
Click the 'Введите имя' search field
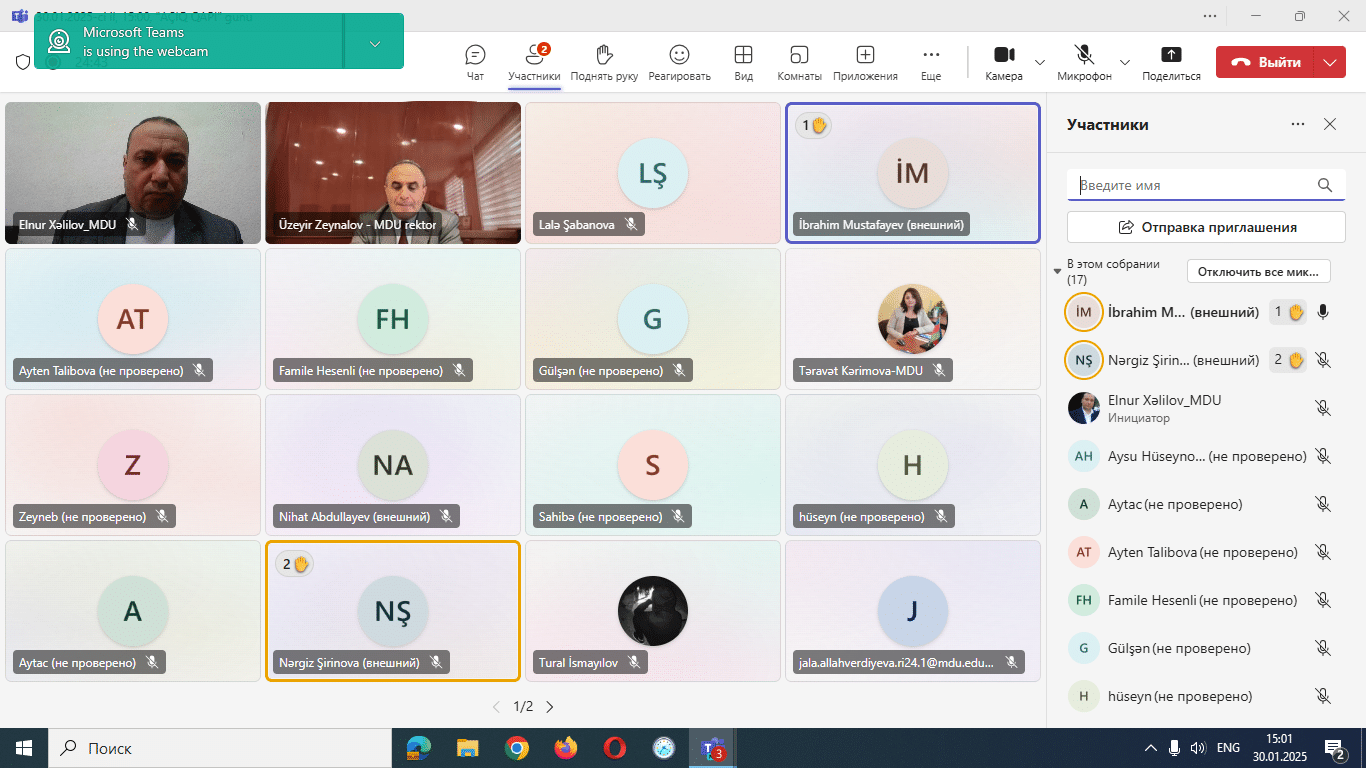click(1195, 185)
